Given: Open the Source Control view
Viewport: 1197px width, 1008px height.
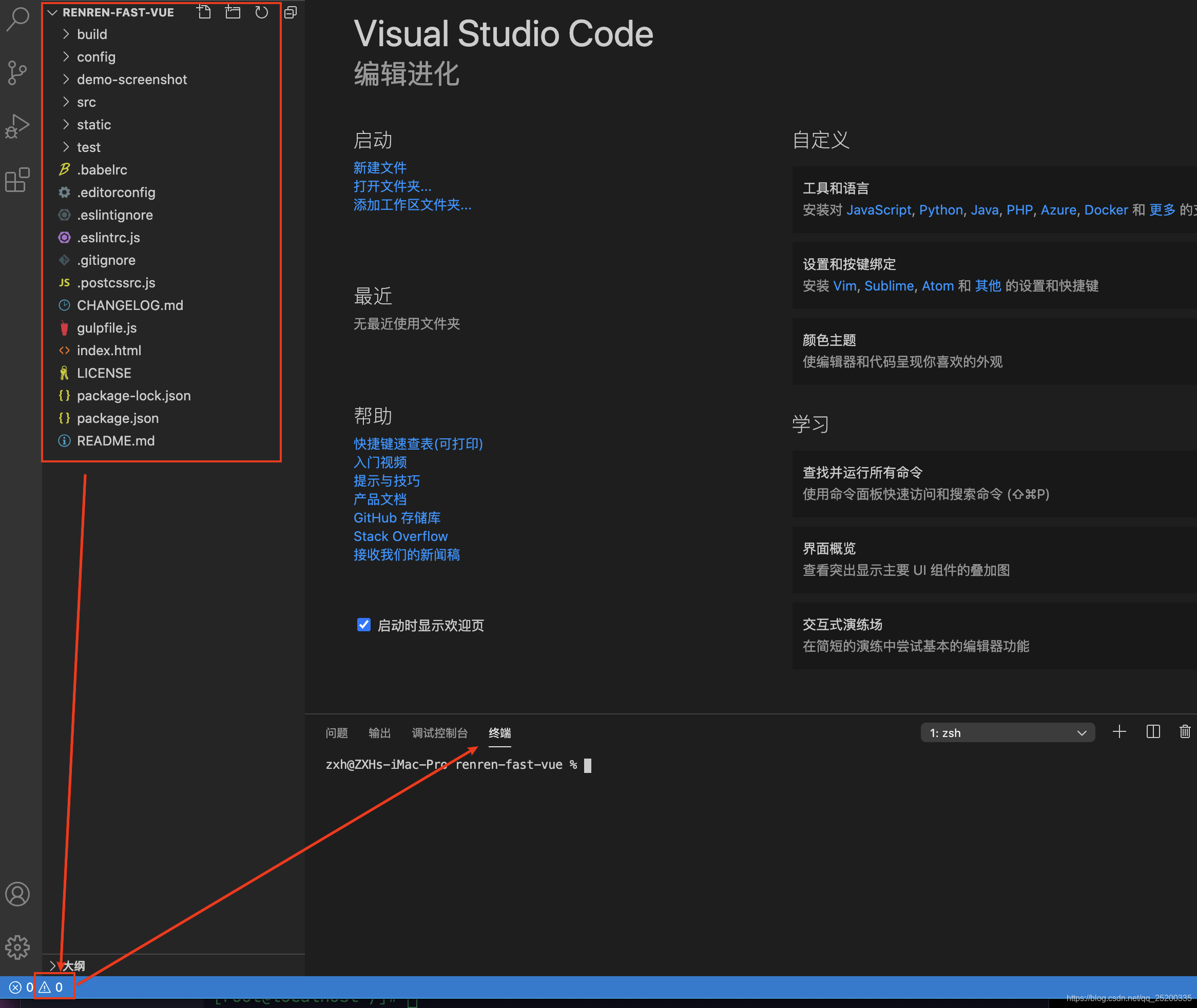Looking at the screenshot, I should click(x=18, y=72).
